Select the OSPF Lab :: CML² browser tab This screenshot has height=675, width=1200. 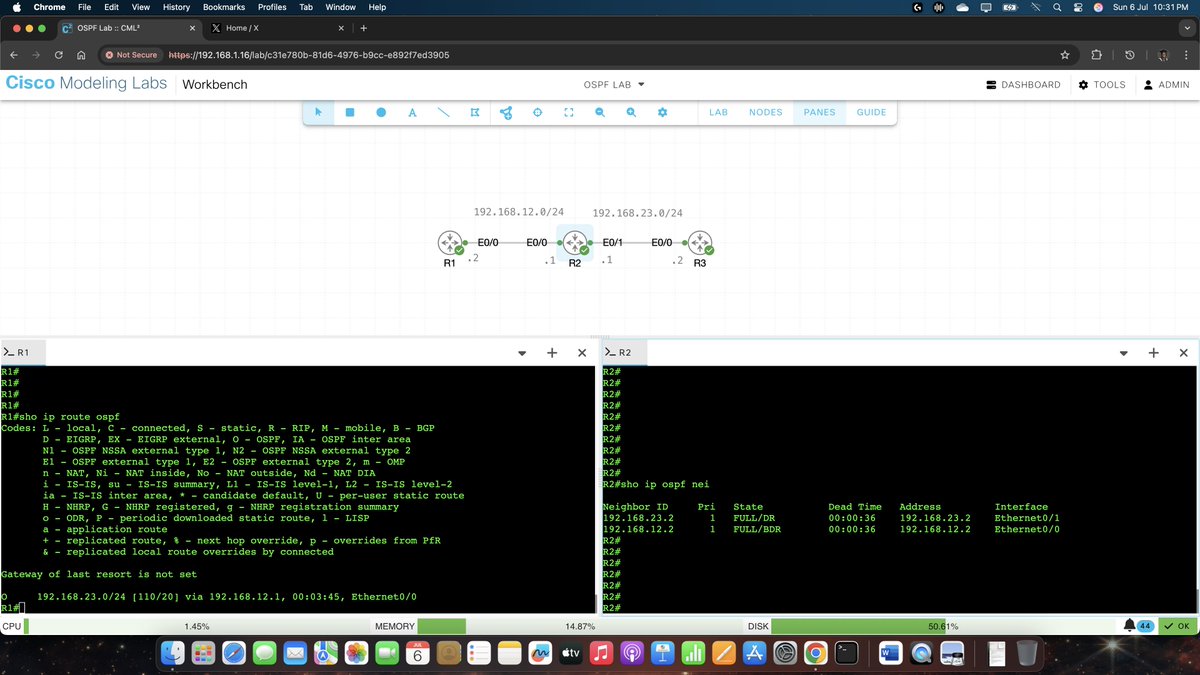(x=130, y=28)
